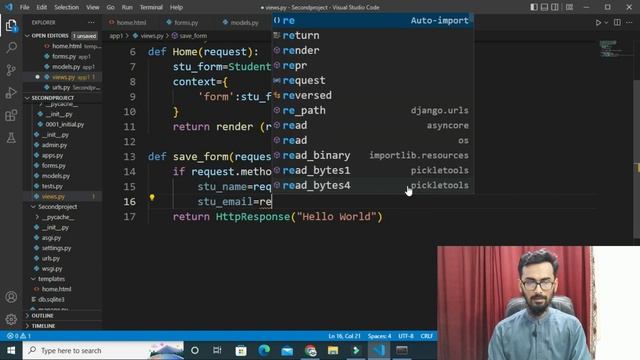The height and width of the screenshot is (360, 640).
Task: Click the lightbulb code action on line 16
Action: click(x=152, y=198)
